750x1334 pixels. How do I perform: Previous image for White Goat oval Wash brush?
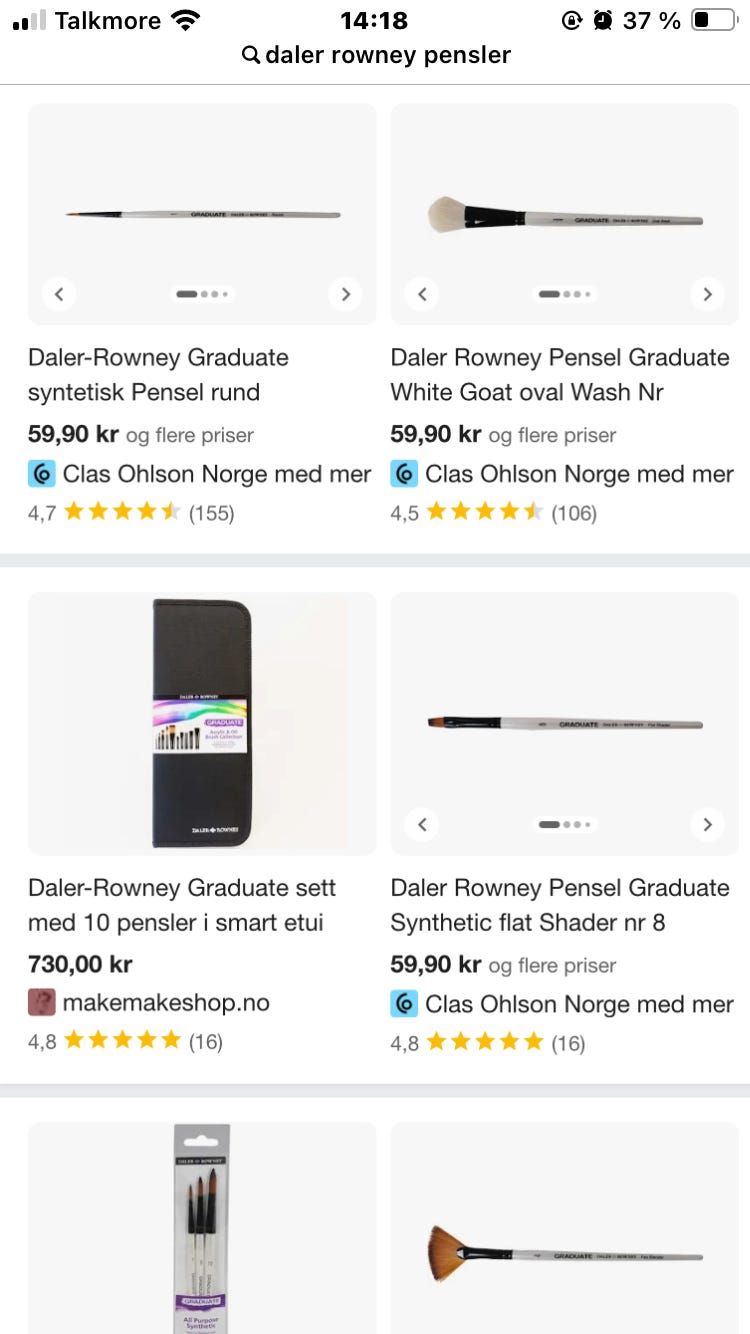[422, 294]
